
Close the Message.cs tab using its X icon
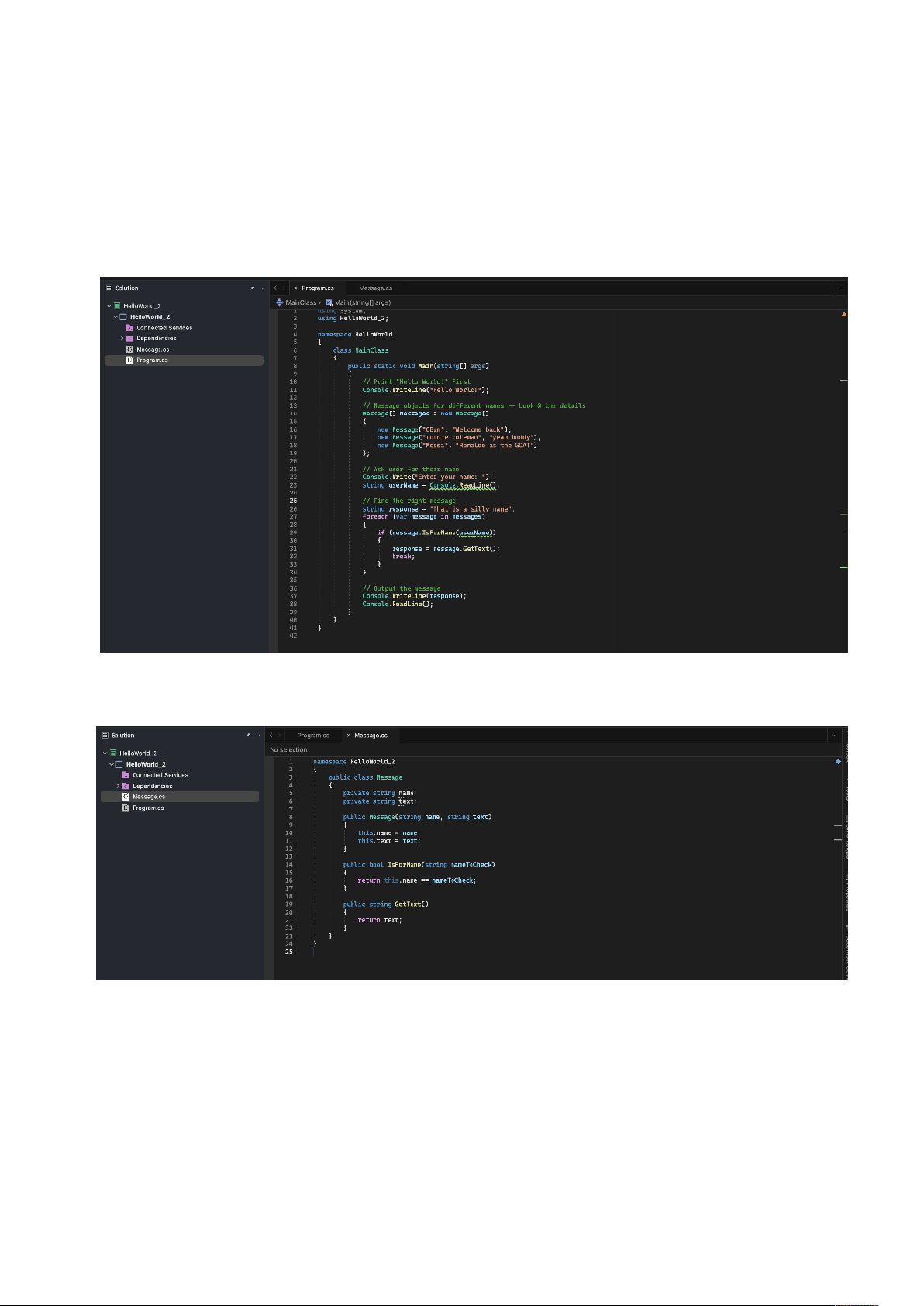click(349, 736)
